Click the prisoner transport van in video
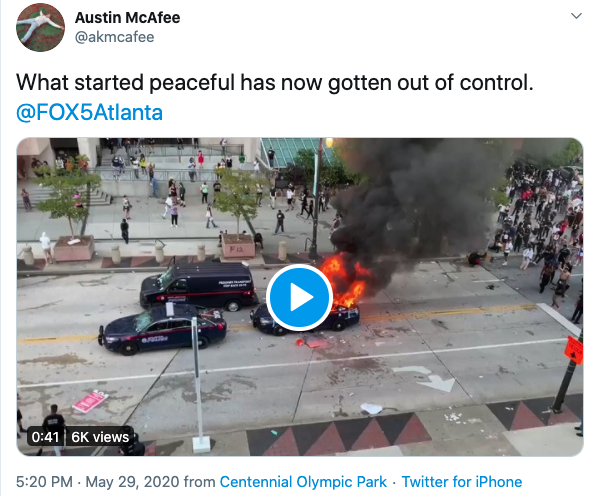 [198, 286]
